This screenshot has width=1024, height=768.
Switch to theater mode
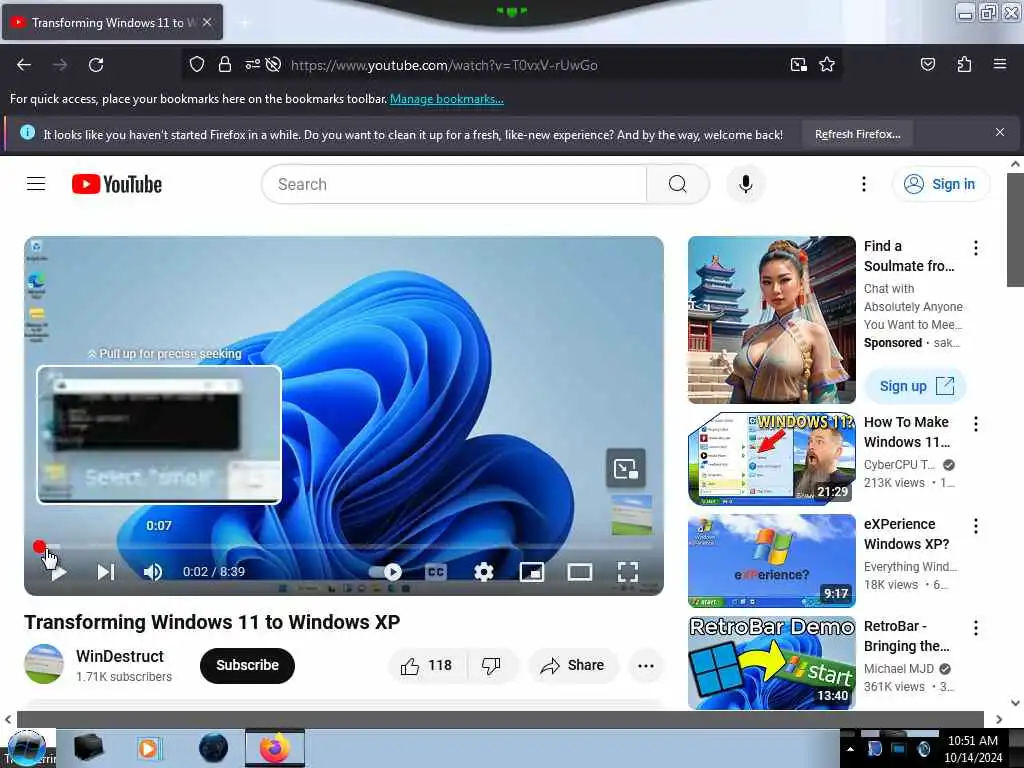click(x=580, y=572)
